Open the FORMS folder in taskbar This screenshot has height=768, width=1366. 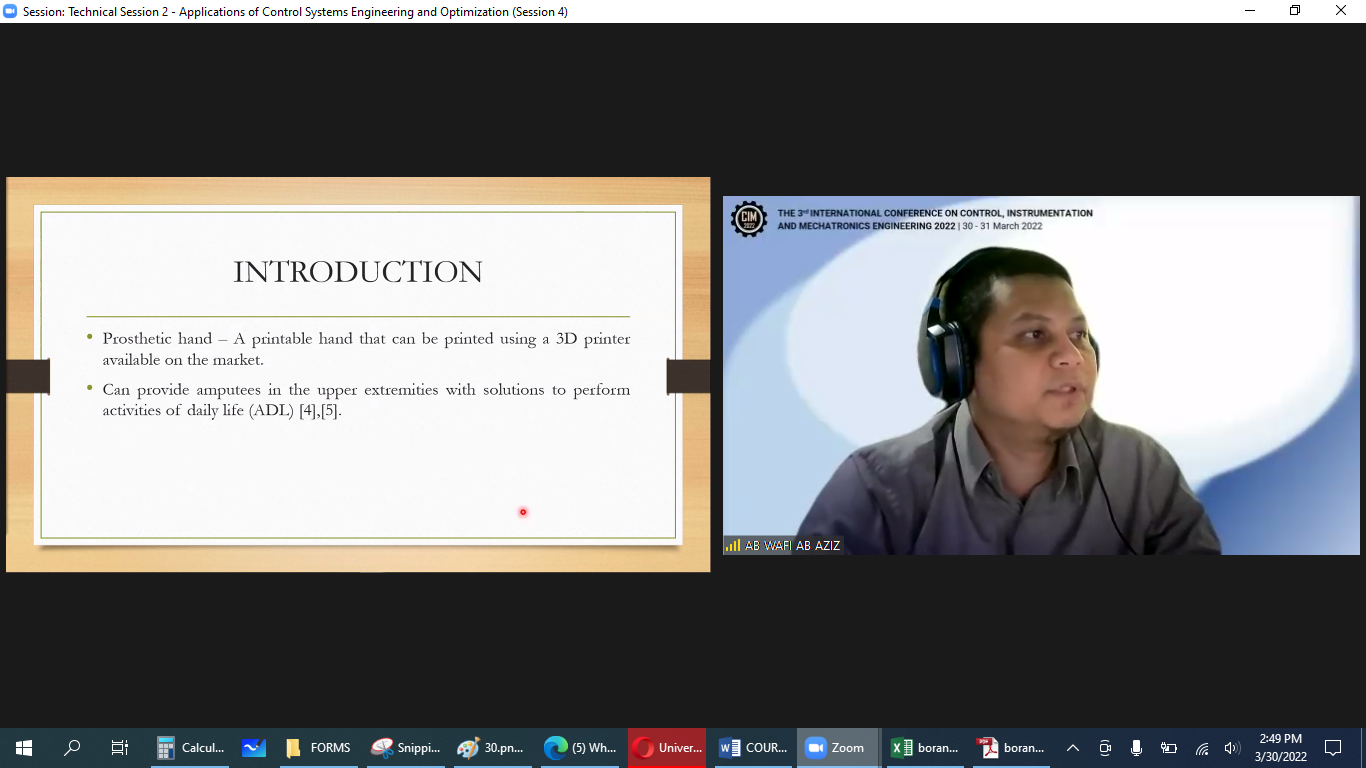(x=318, y=748)
